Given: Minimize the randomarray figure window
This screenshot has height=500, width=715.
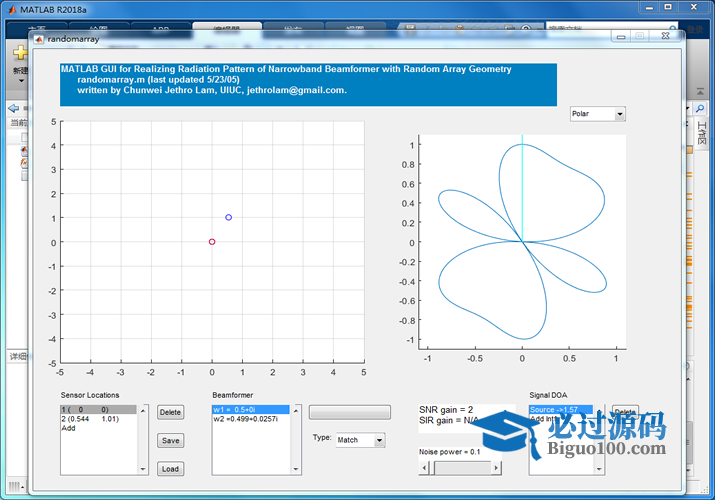Looking at the screenshot, I should click(x=621, y=36).
